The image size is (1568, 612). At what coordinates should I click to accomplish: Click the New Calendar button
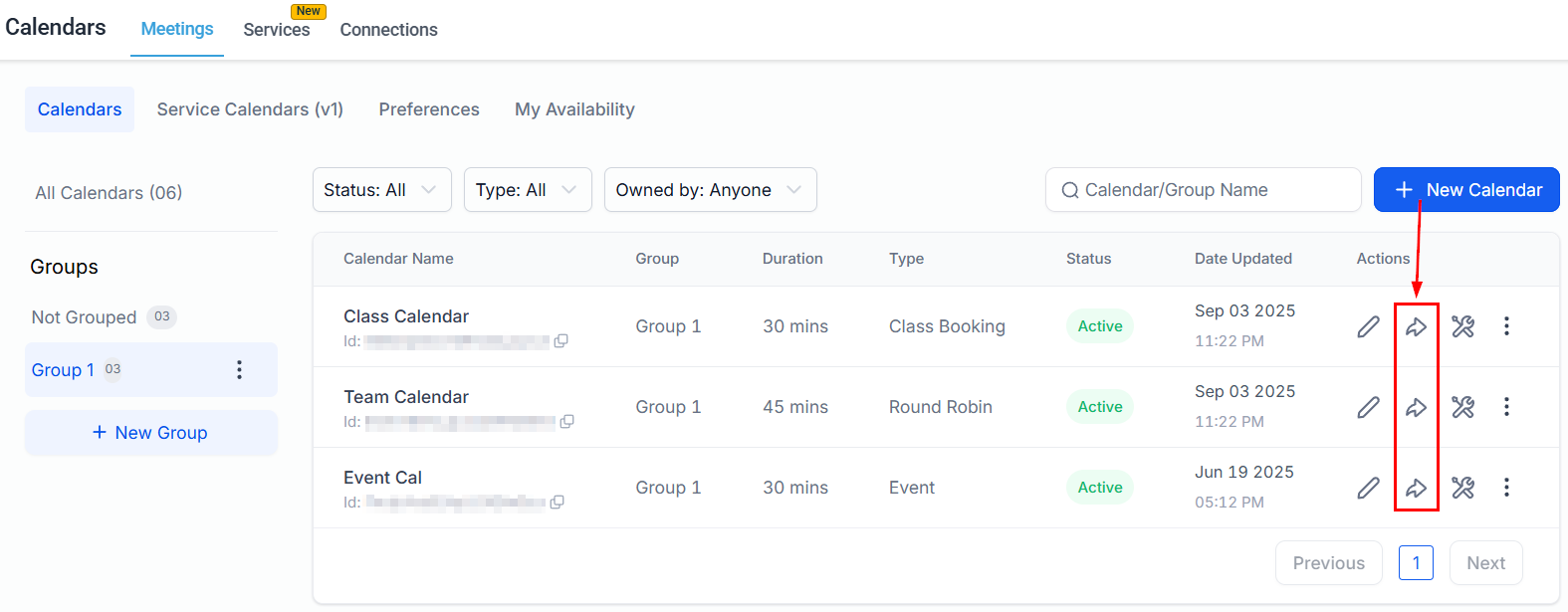[1466, 190]
